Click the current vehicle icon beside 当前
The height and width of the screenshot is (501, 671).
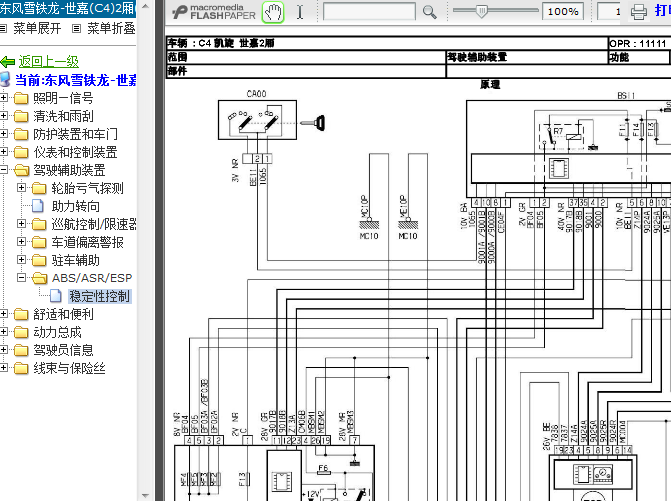[x=5, y=80]
